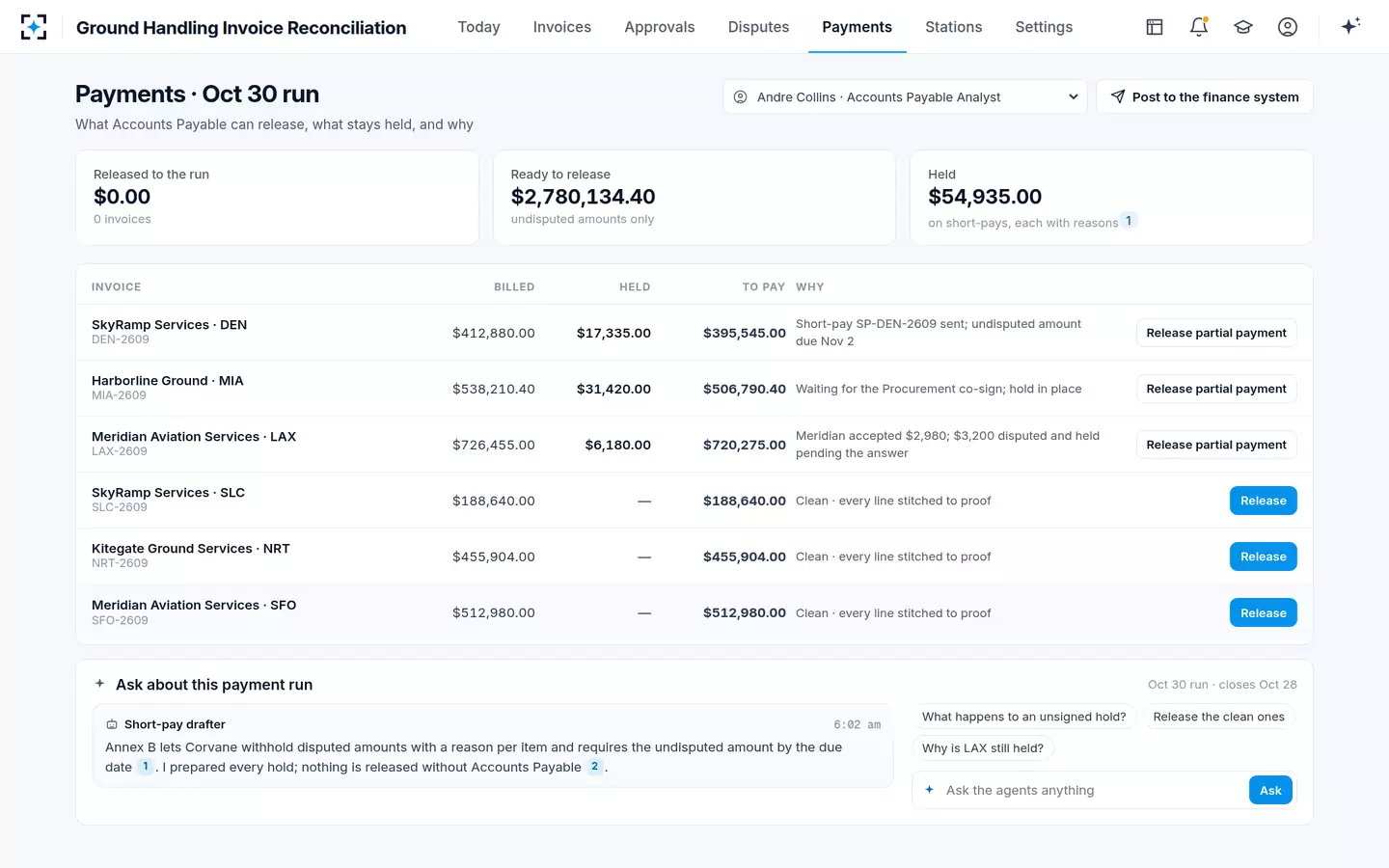The height and width of the screenshot is (868, 1389).
Task: Click the $31,420.00 held amount
Action: coord(613,389)
